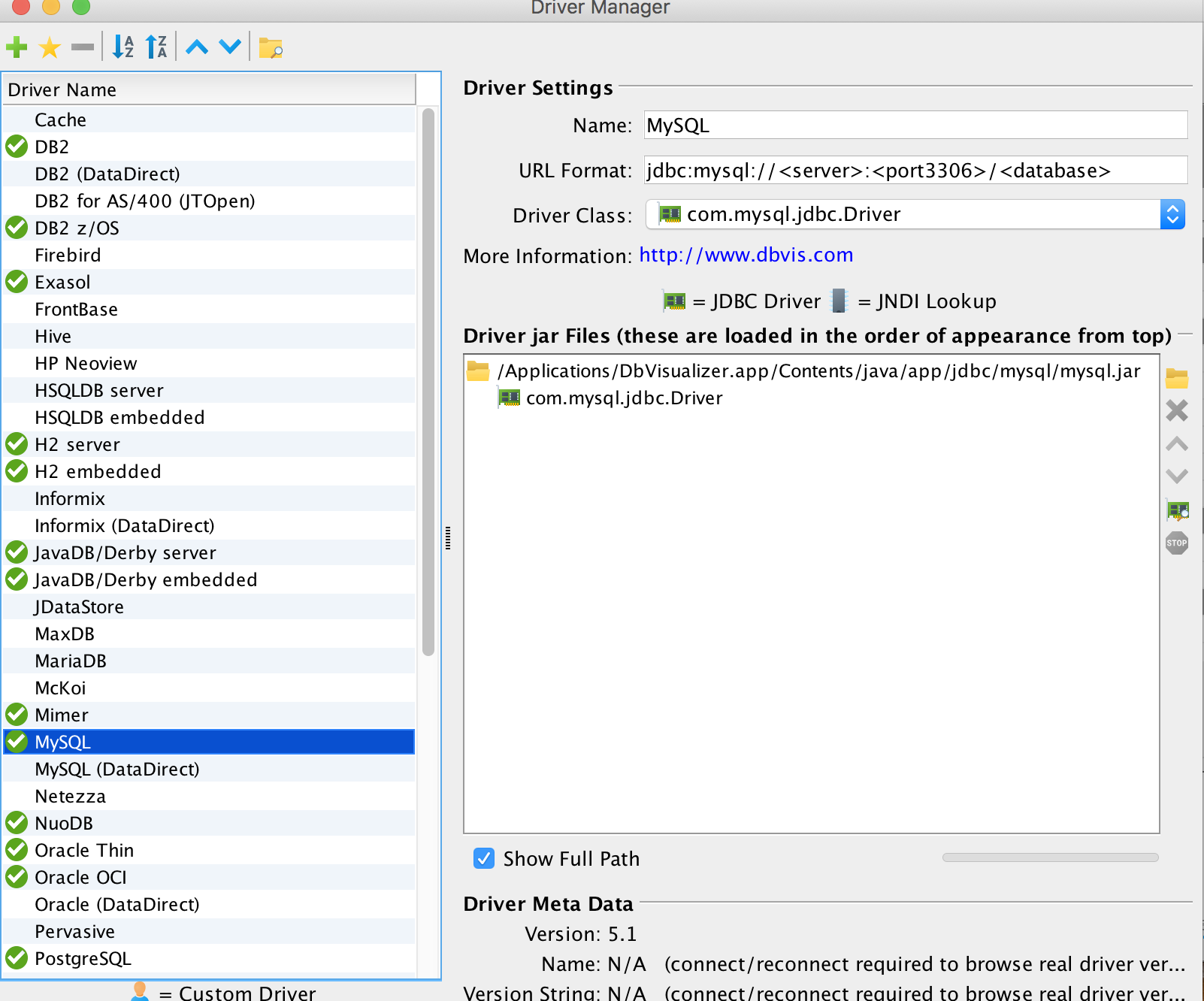Click the Driver Name column header

point(209,89)
